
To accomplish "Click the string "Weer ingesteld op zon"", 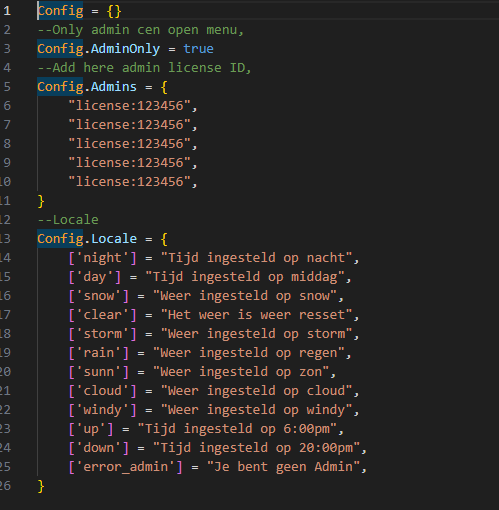I will coord(241,372).
